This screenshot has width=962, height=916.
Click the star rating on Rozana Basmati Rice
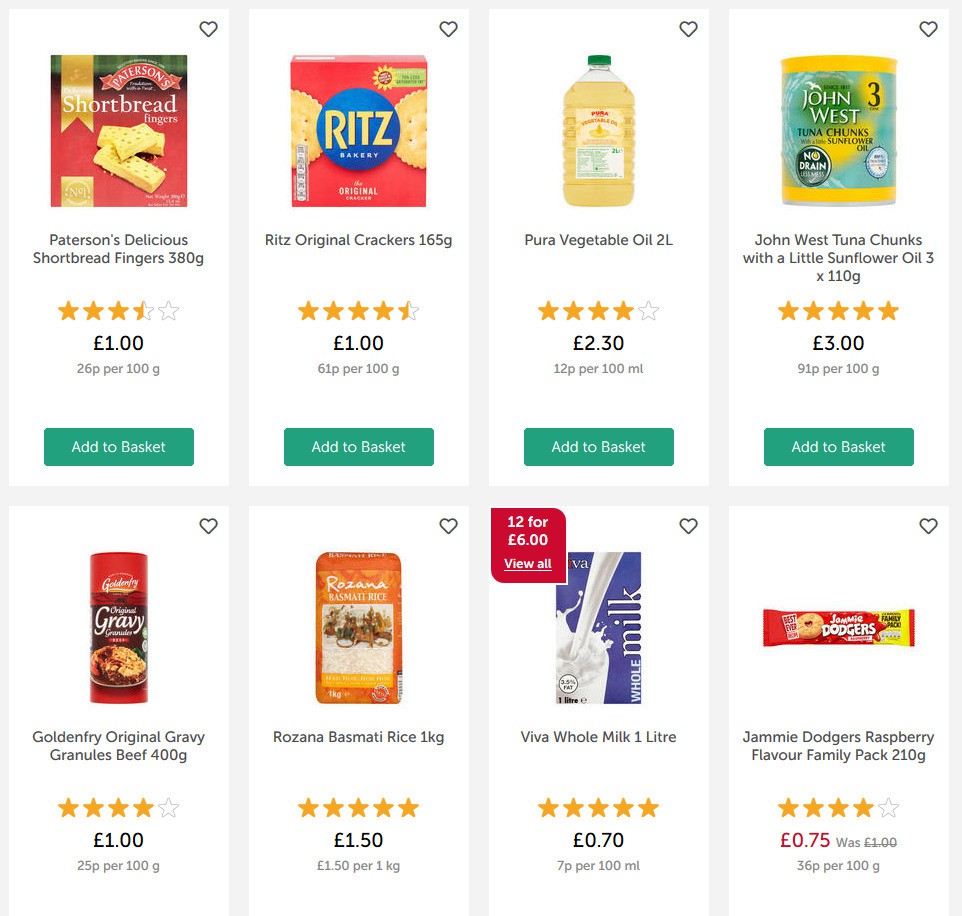point(358,807)
